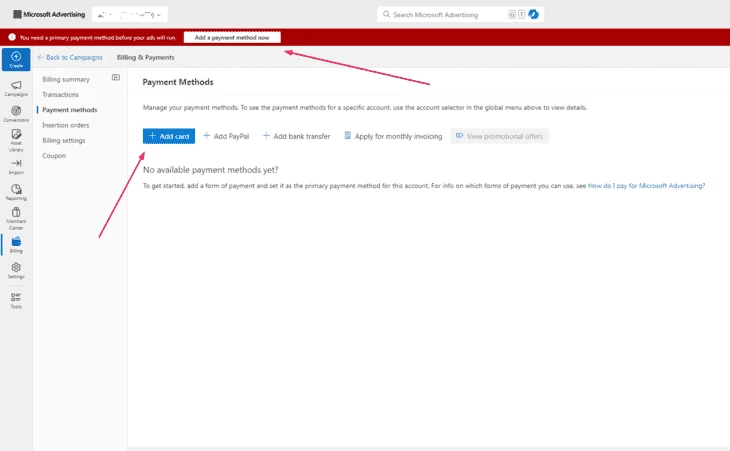The height and width of the screenshot is (451, 730).
Task: Click Add a payment method now
Action: (x=232, y=37)
